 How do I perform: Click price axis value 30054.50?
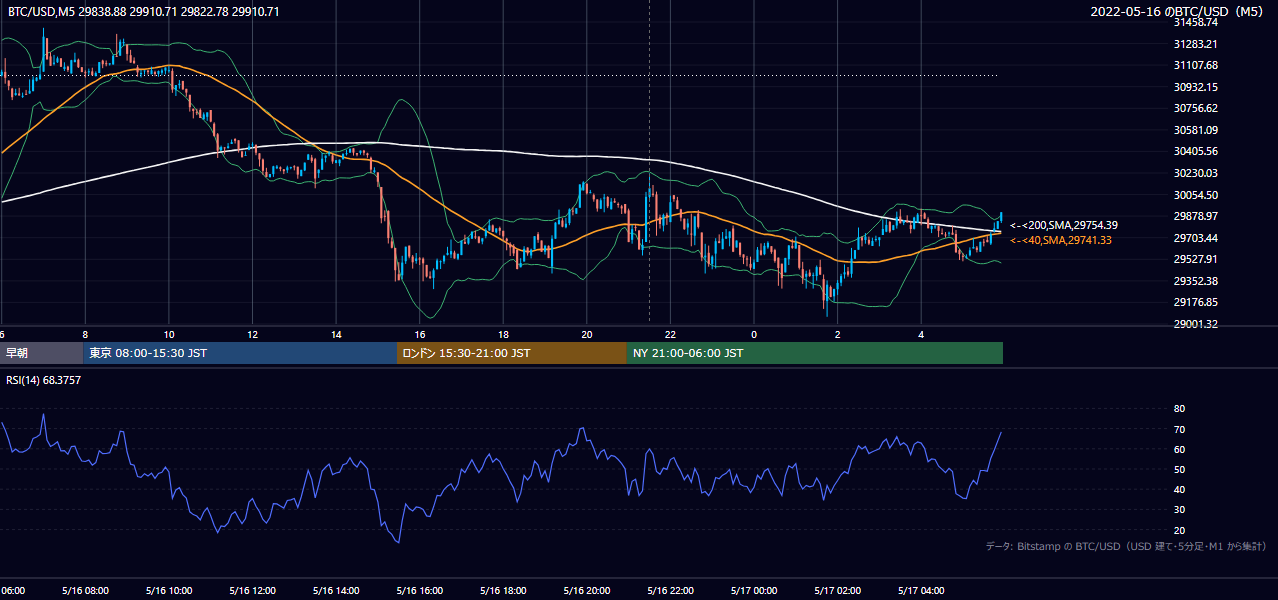(x=1196, y=195)
